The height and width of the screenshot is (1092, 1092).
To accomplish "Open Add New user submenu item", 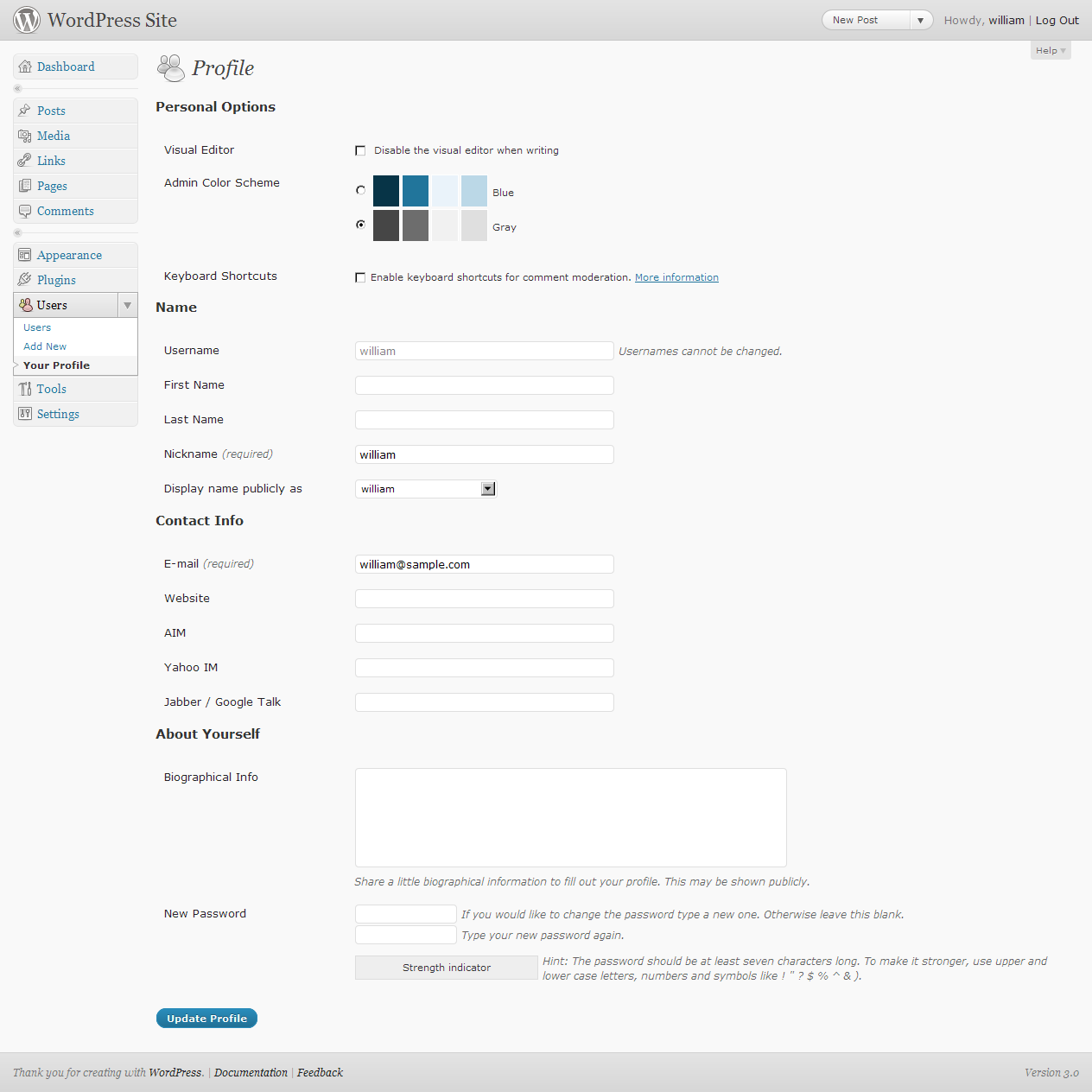I will tap(45, 346).
